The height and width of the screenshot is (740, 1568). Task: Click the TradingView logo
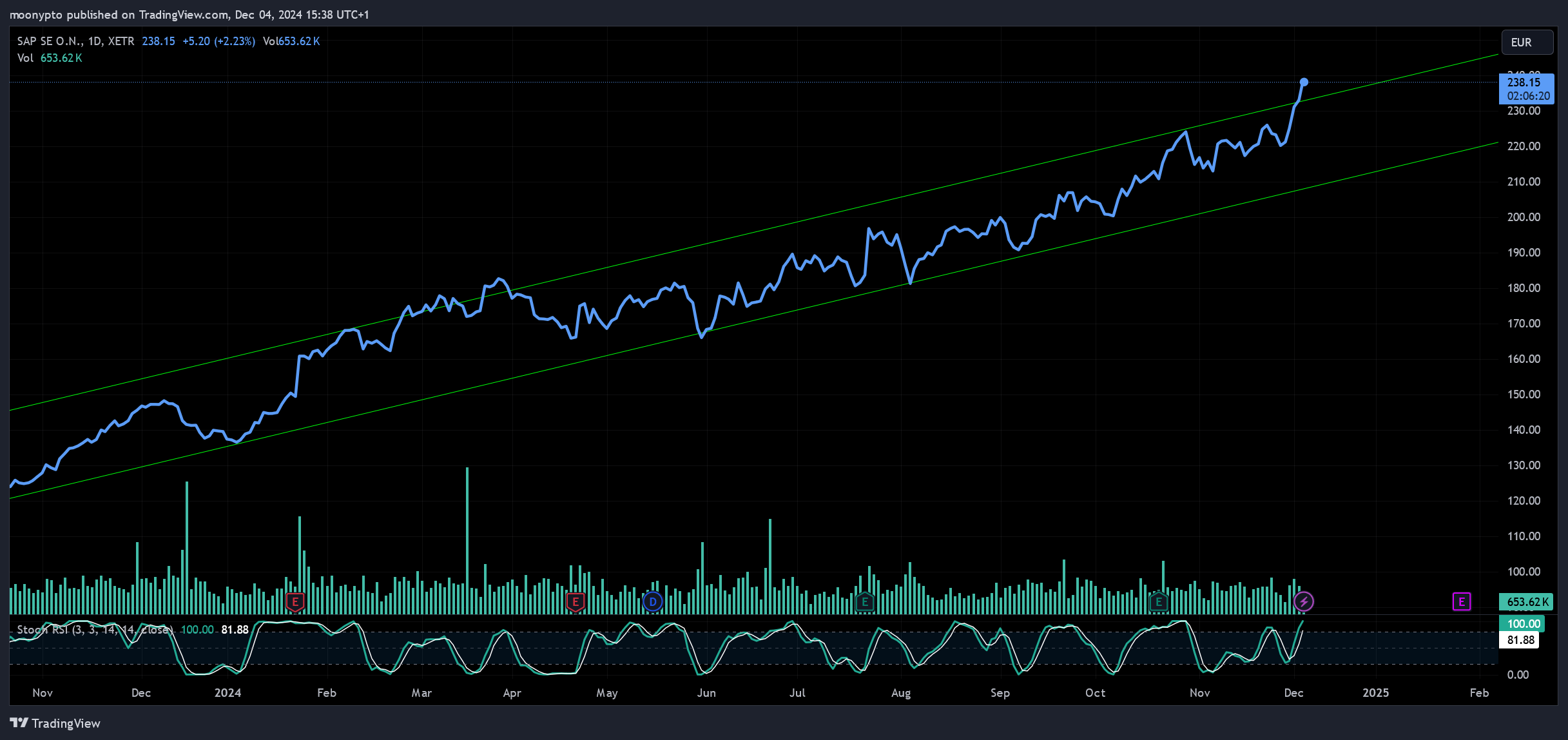[55, 723]
